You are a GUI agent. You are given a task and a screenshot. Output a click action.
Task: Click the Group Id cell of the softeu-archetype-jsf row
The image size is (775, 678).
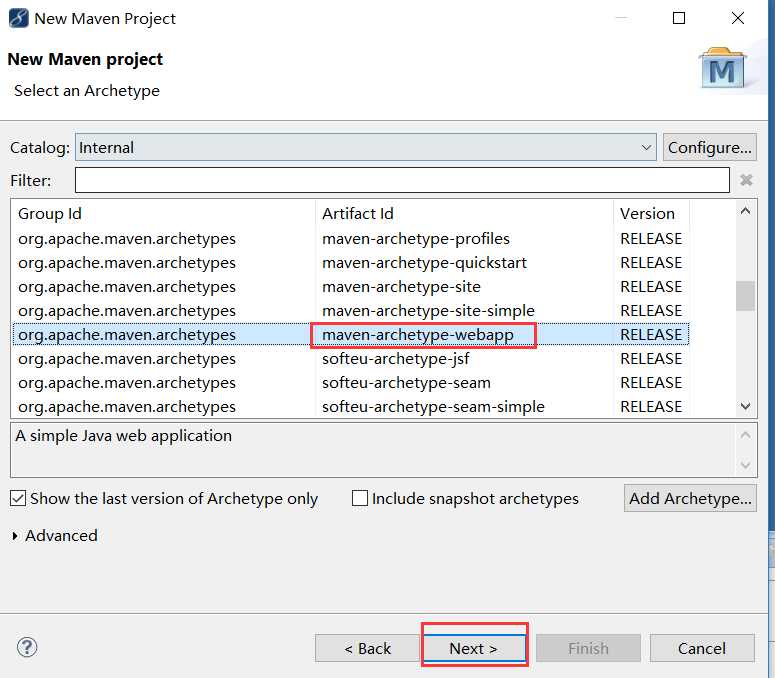[127, 359]
